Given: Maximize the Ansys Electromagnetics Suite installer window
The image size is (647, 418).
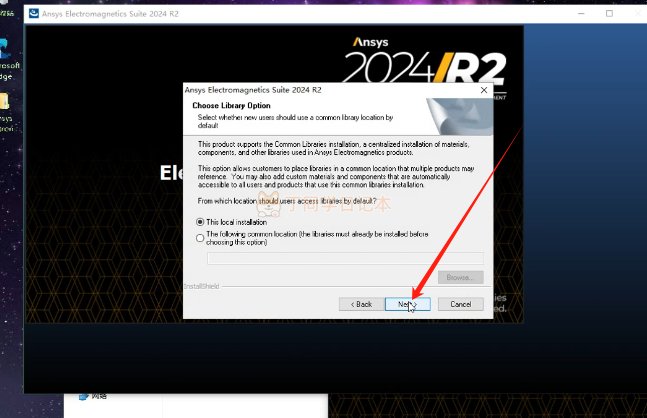Looking at the screenshot, I should [x=609, y=14].
